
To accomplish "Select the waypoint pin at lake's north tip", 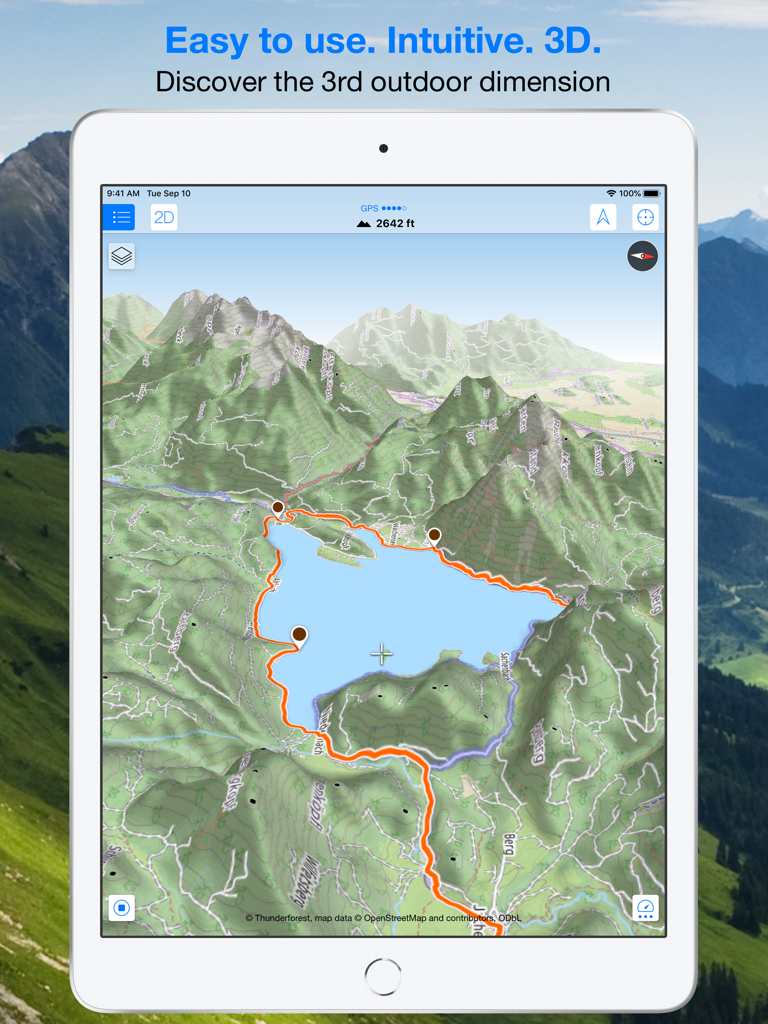I will 278,509.
